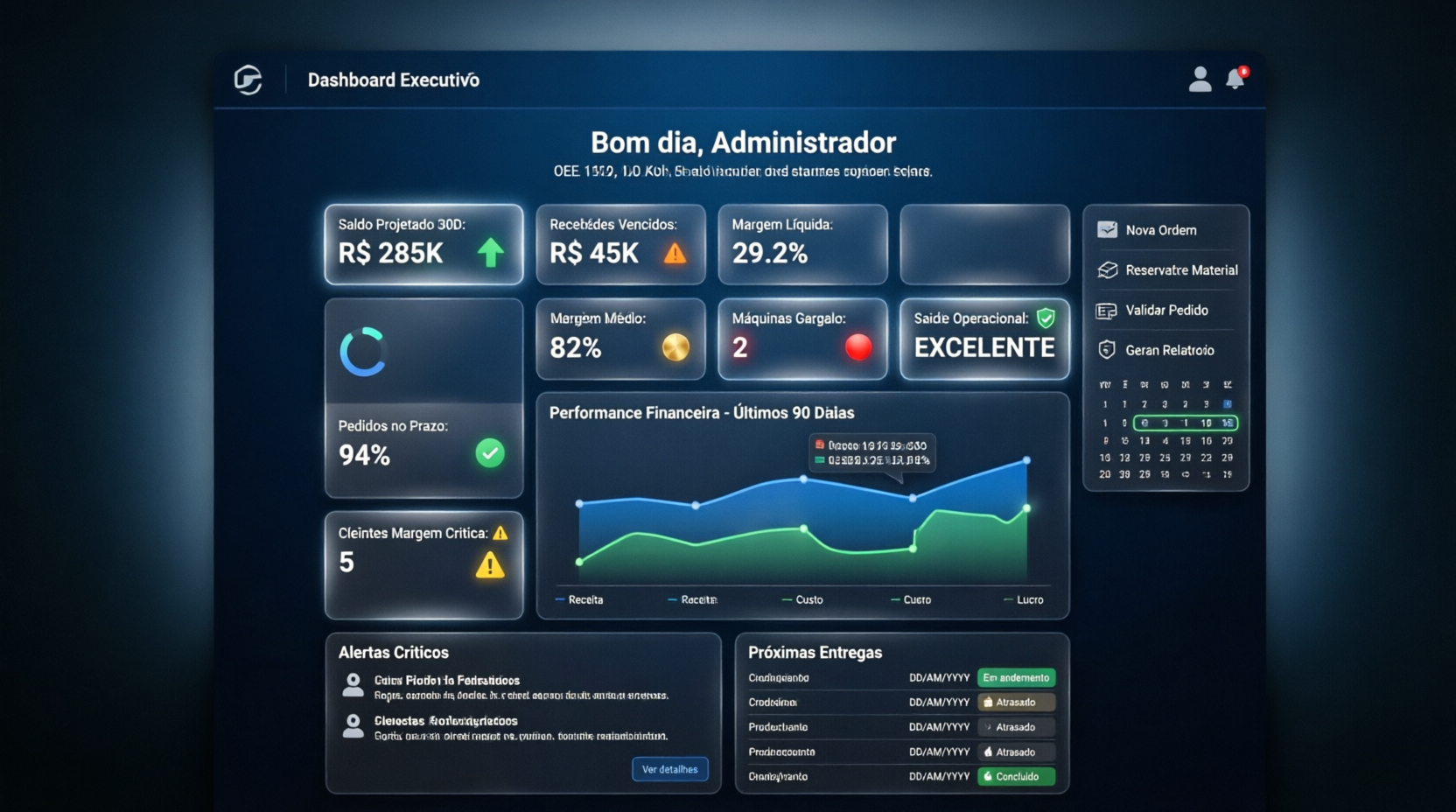Screen dimensions: 1456x812
Task: Click the Validar Pedido document icon
Action: [1106, 311]
